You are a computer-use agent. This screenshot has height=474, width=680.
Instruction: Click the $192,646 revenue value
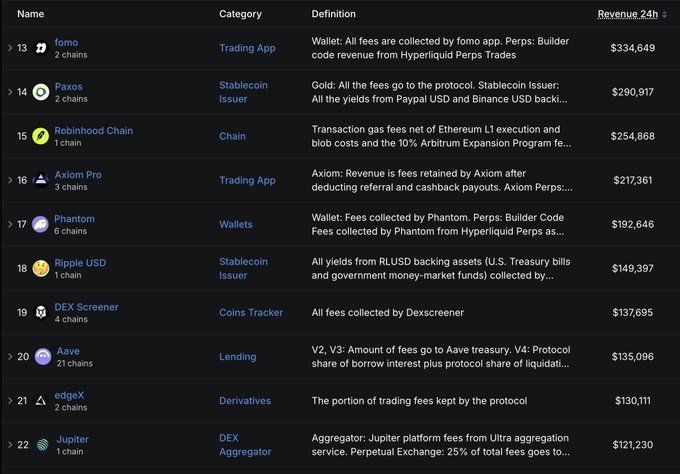click(x=632, y=224)
